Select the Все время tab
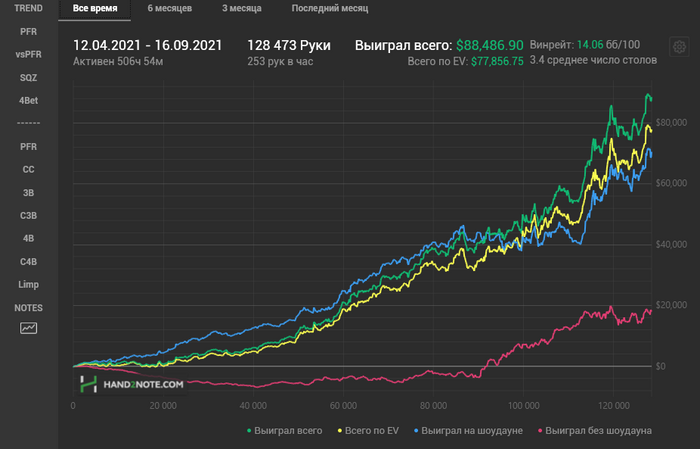Image resolution: width=700 pixels, height=449 pixels. click(95, 8)
